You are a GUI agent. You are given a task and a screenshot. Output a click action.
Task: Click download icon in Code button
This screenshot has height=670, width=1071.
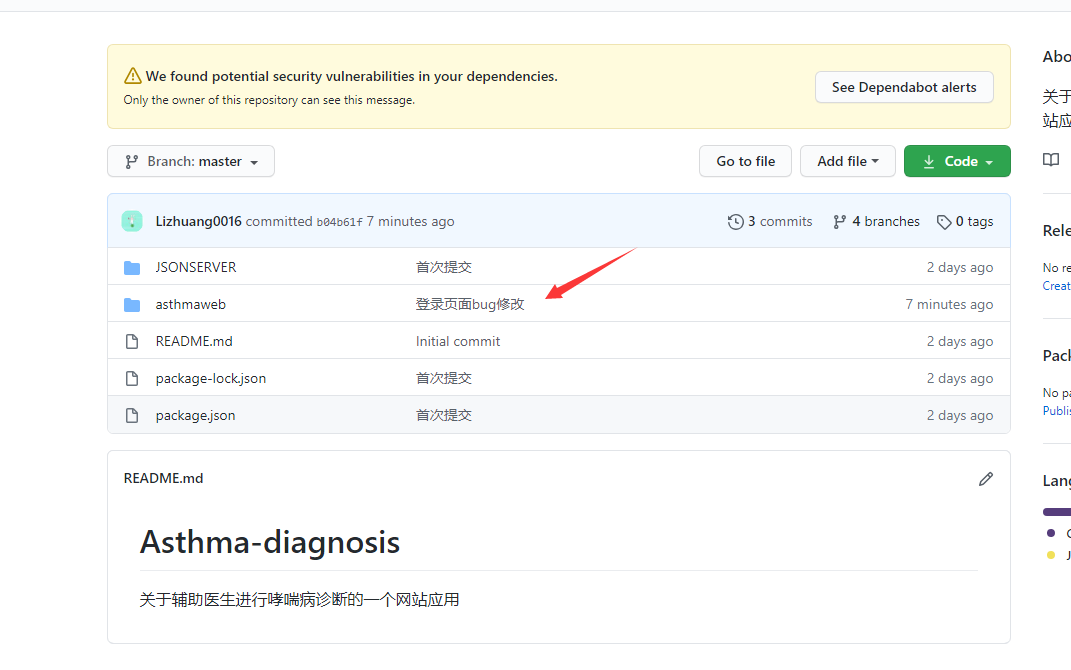pyautogui.click(x=929, y=162)
